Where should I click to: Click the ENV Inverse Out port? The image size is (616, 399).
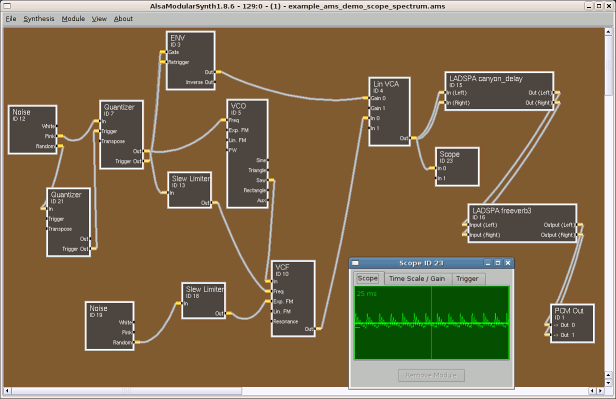214,82
